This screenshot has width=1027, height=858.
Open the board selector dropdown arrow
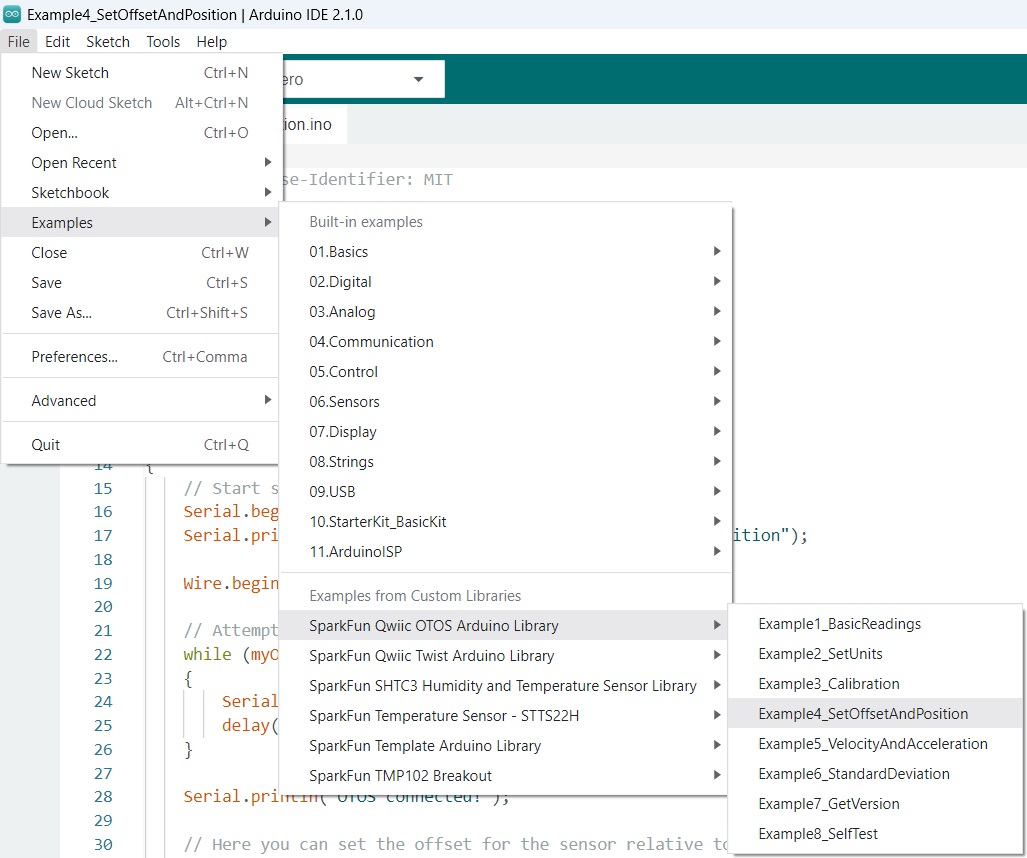(x=418, y=79)
